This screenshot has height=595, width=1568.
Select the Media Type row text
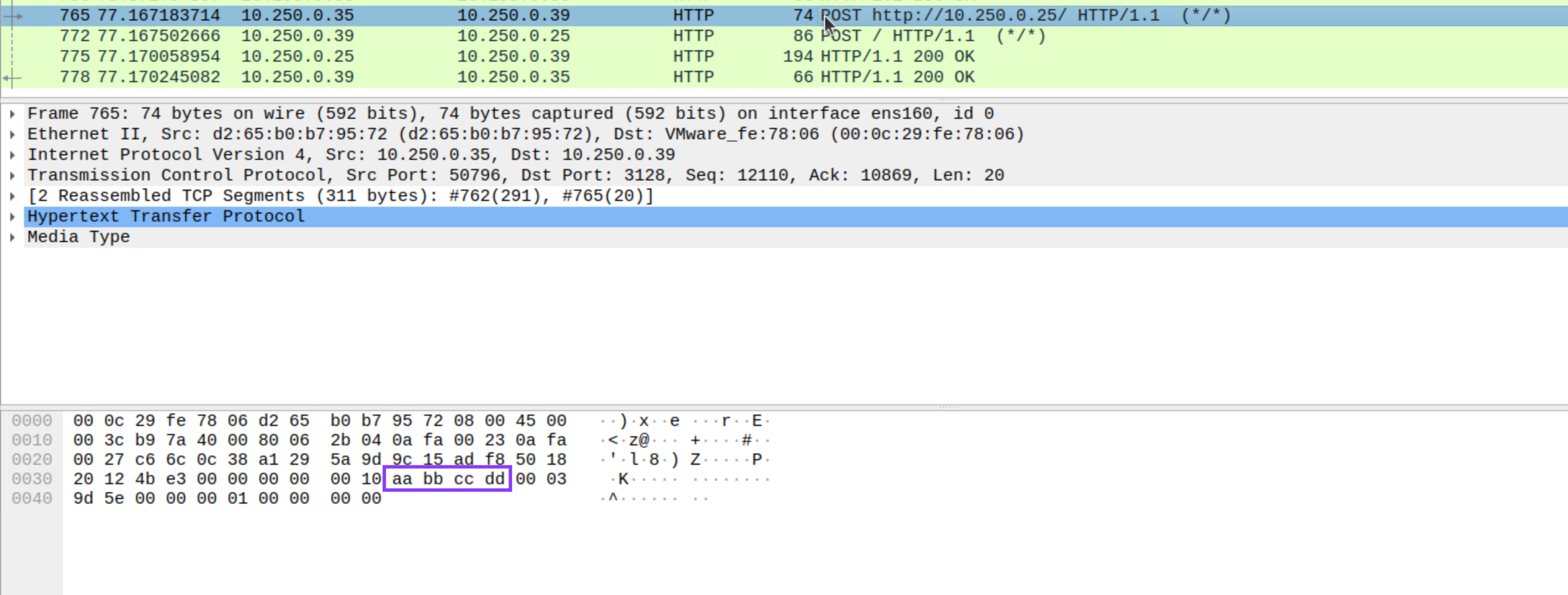(78, 238)
